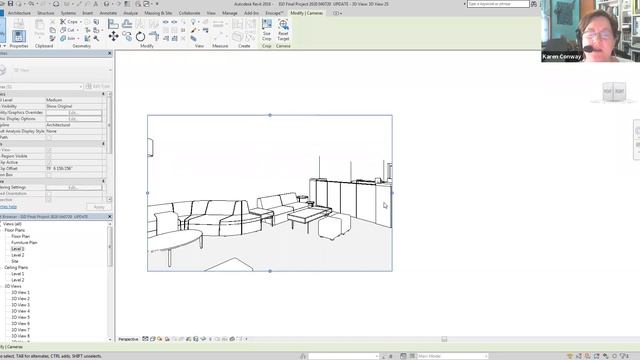Click the text tool A icon in quick access toolbar
This screenshot has height=360, width=640.
tap(96, 4)
